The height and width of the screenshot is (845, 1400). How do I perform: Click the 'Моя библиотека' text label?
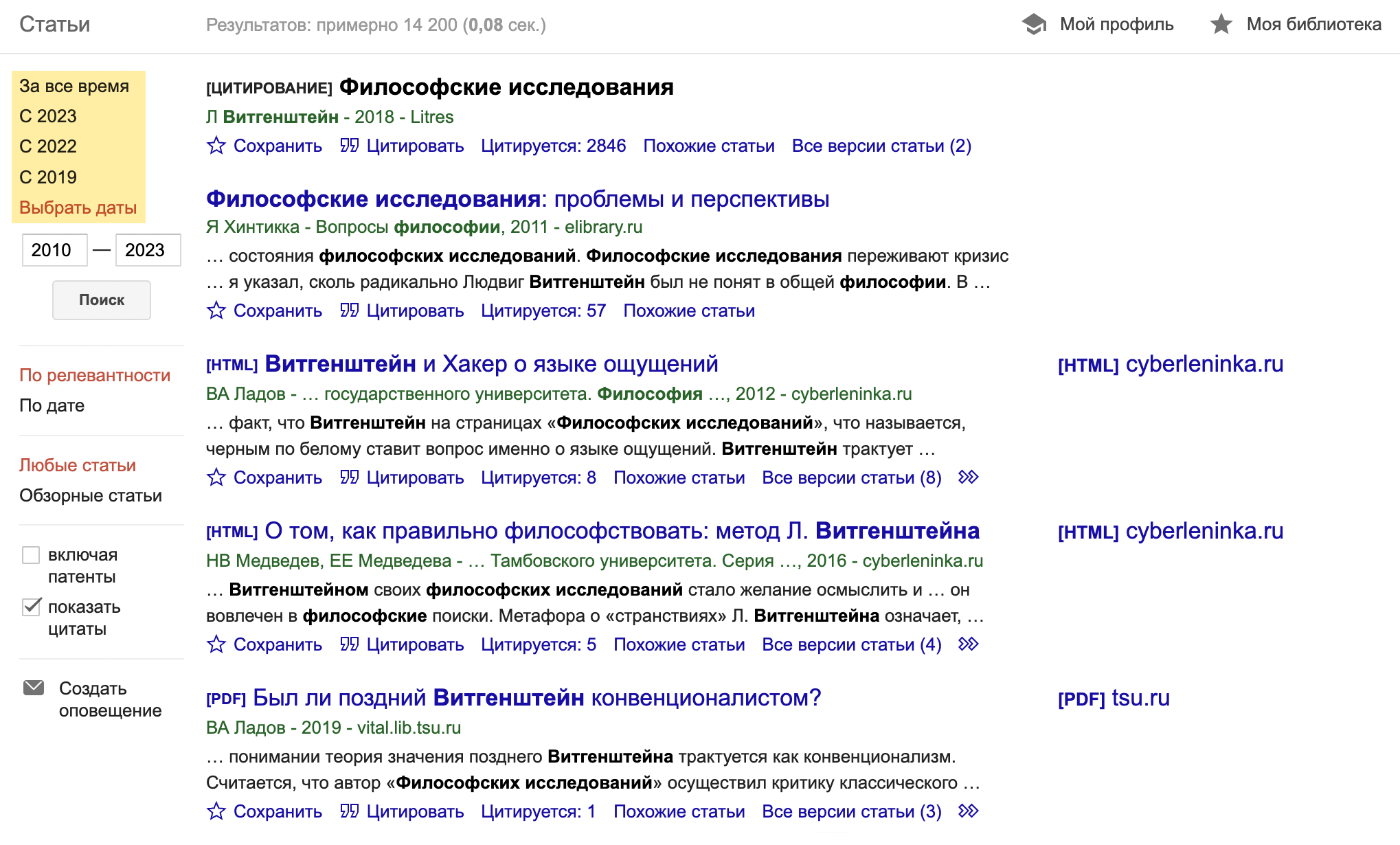pos(1314,24)
